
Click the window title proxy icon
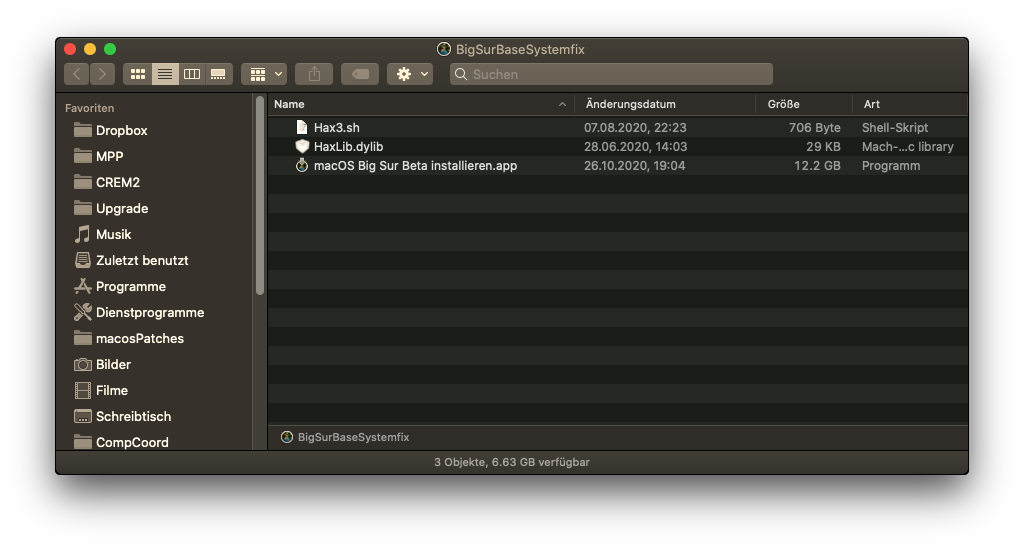click(x=444, y=49)
